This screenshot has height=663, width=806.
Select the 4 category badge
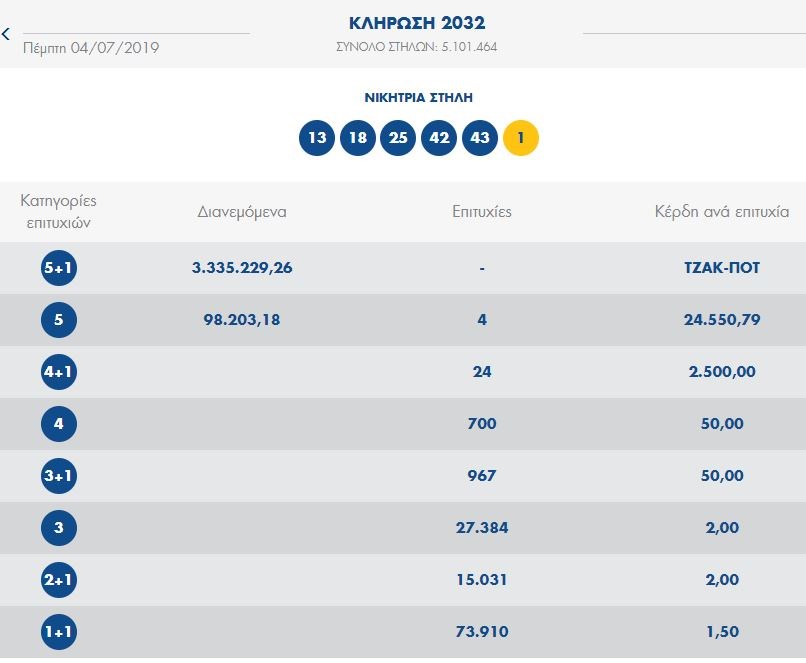pos(59,423)
